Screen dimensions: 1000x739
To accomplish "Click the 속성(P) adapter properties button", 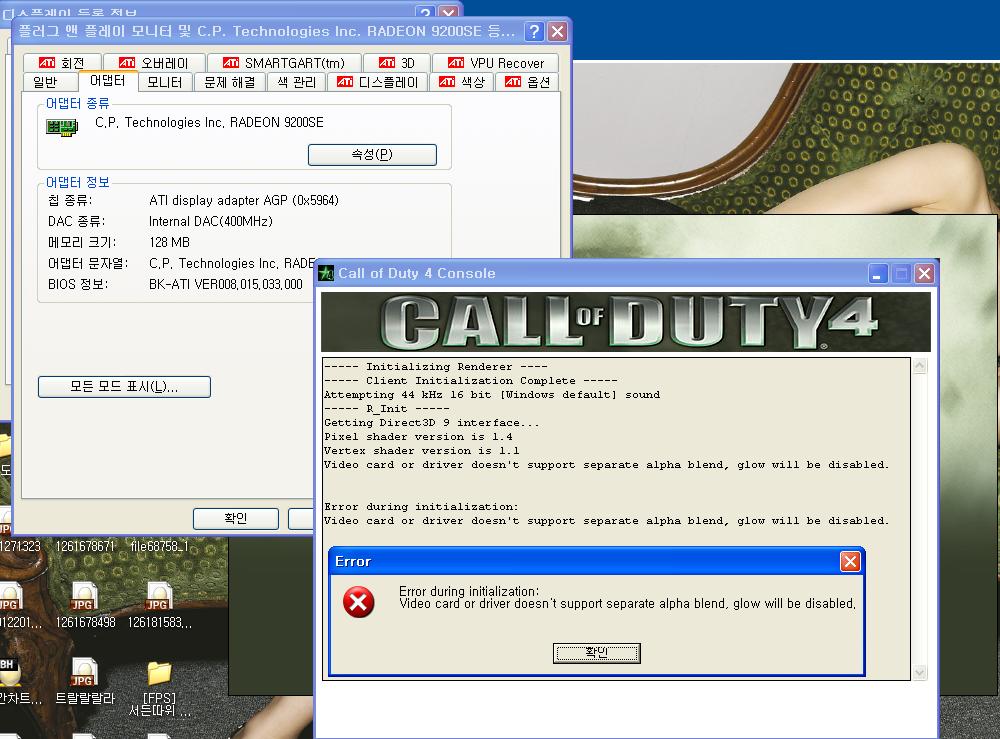I will pyautogui.click(x=372, y=155).
